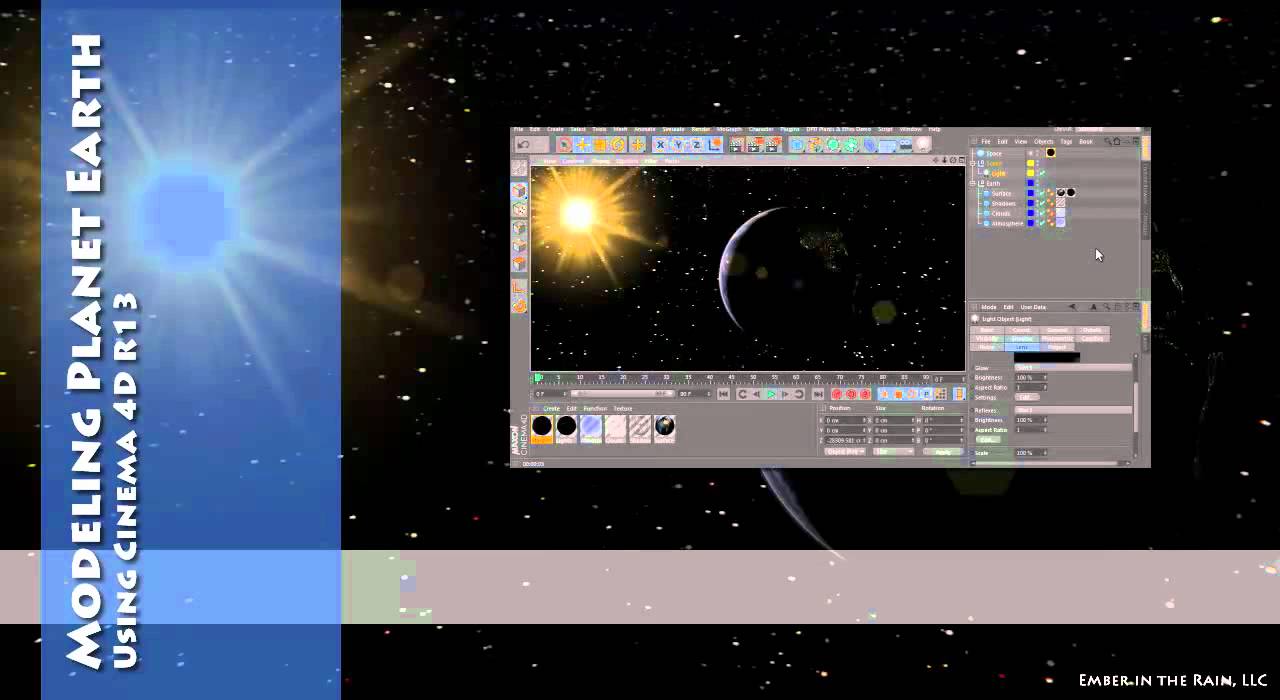Open the Cameras menu in viewport
This screenshot has width=1280, height=700.
(573, 160)
